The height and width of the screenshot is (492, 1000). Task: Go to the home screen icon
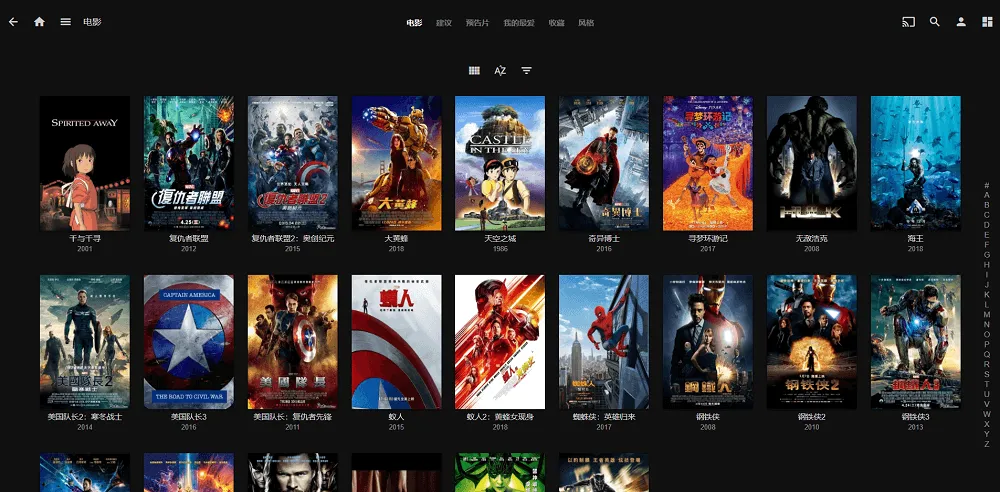coord(40,22)
